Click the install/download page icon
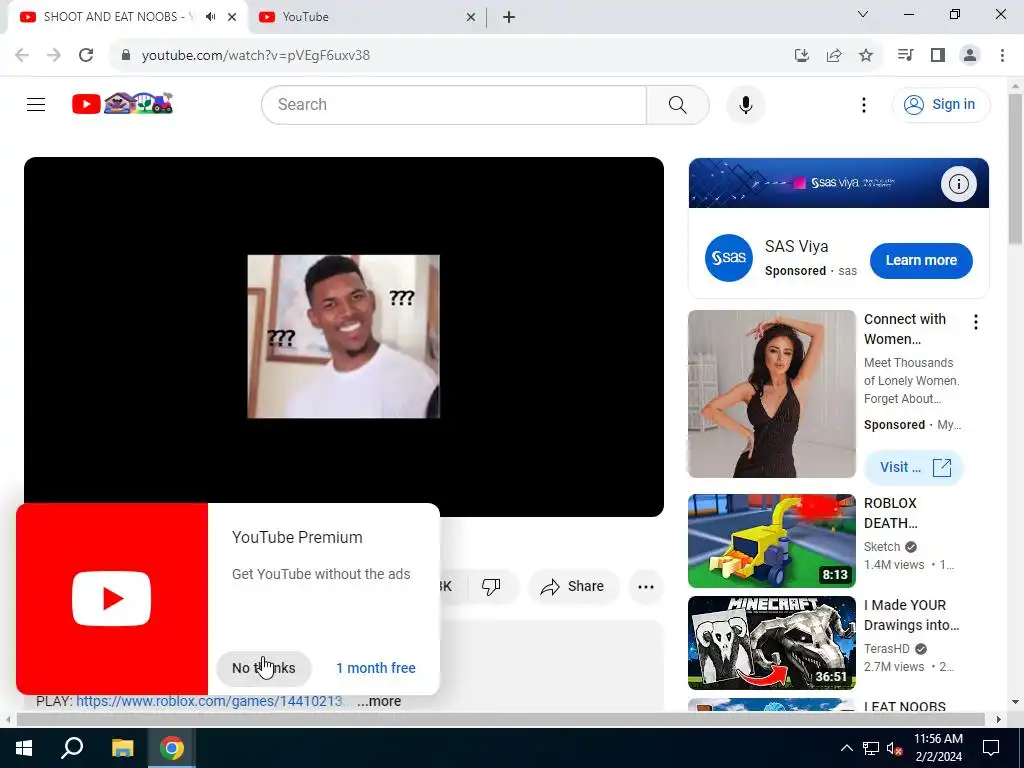Screen dimensions: 1024x768 coord(801,55)
